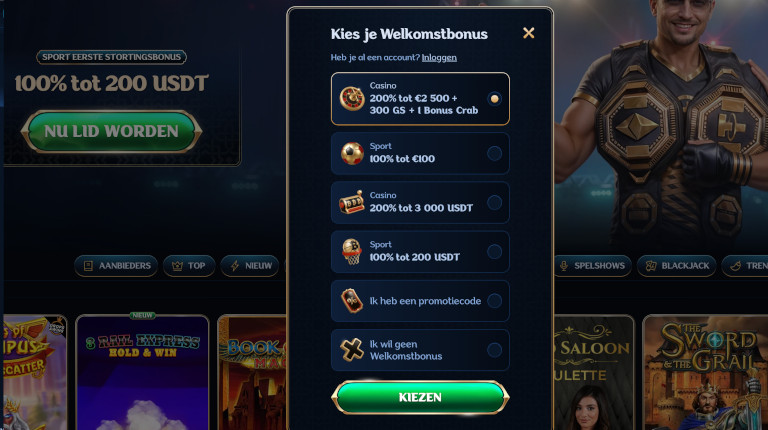Image resolution: width=768 pixels, height=430 pixels.
Task: Follow the Inloggen link
Action: pos(439,57)
